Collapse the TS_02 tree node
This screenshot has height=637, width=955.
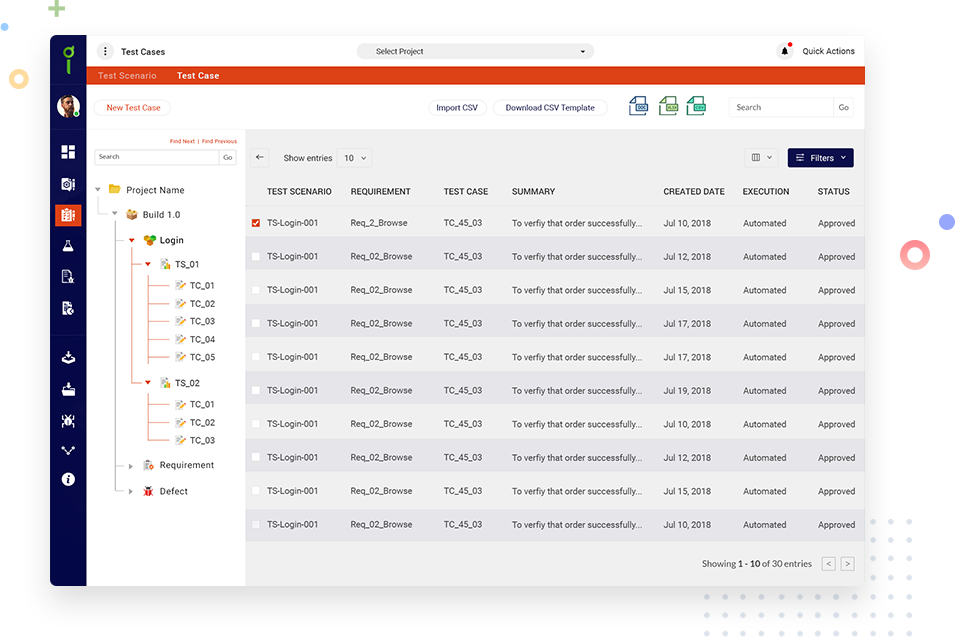[148, 383]
